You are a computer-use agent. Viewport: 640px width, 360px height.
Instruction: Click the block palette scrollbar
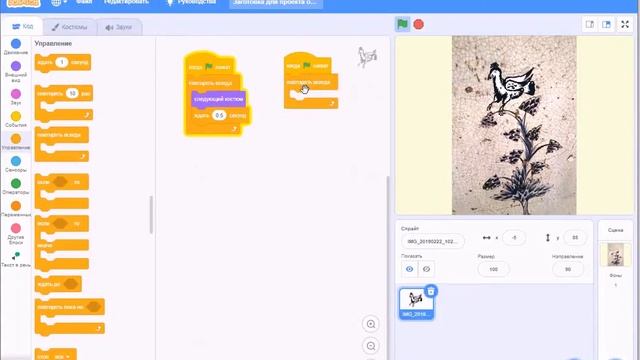(x=151, y=215)
